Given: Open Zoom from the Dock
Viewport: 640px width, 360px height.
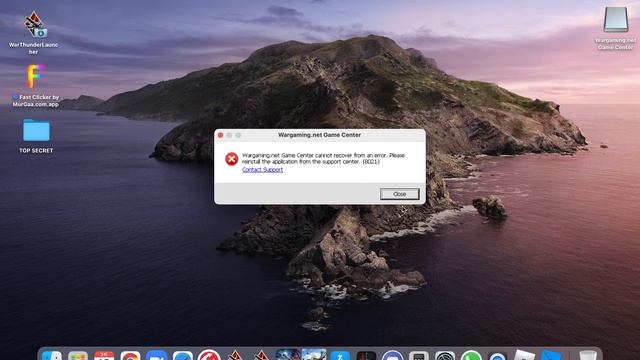Looking at the screenshot, I should point(156,356).
